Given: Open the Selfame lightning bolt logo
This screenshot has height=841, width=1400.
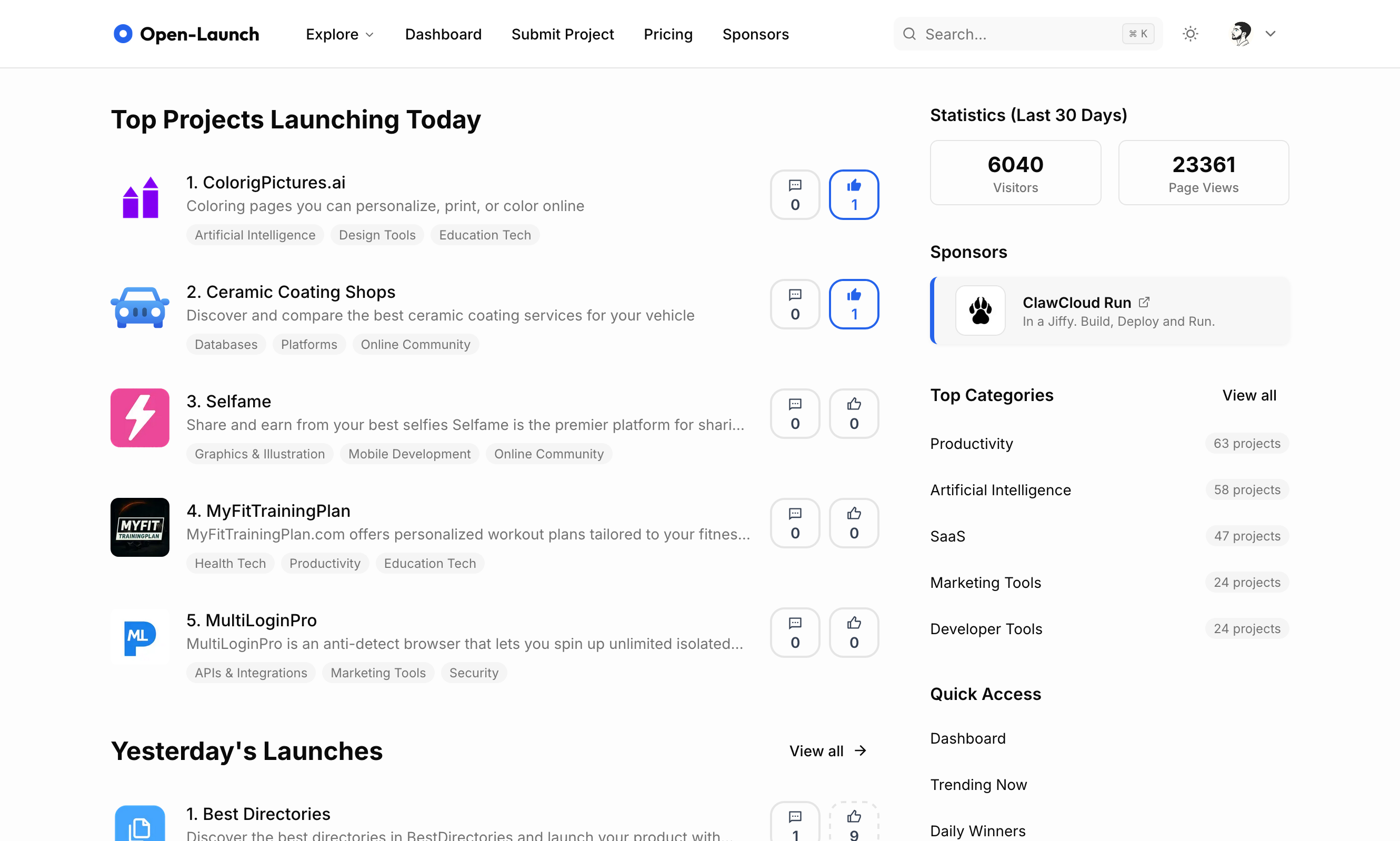Looking at the screenshot, I should click(140, 418).
